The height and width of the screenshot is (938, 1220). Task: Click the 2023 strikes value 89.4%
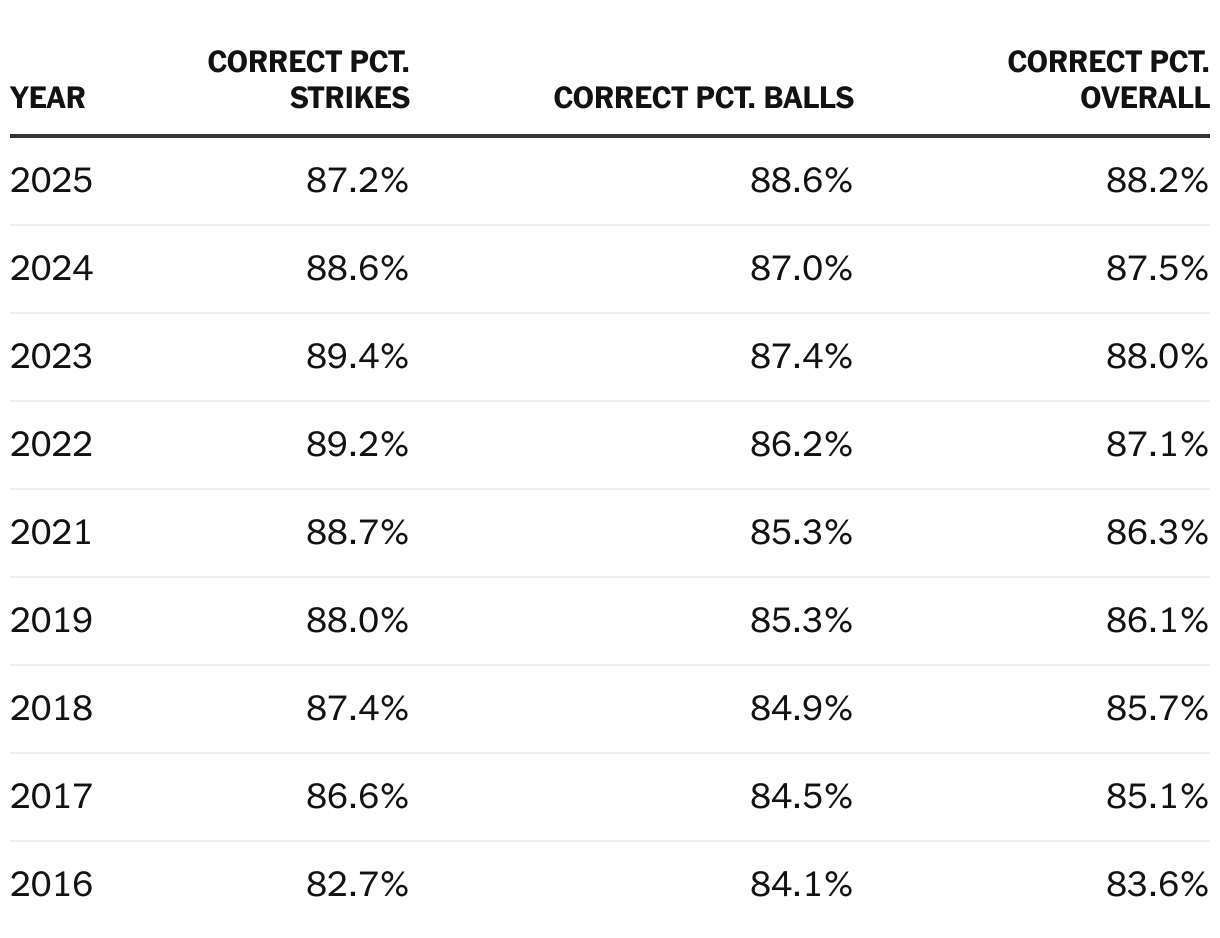pos(357,357)
